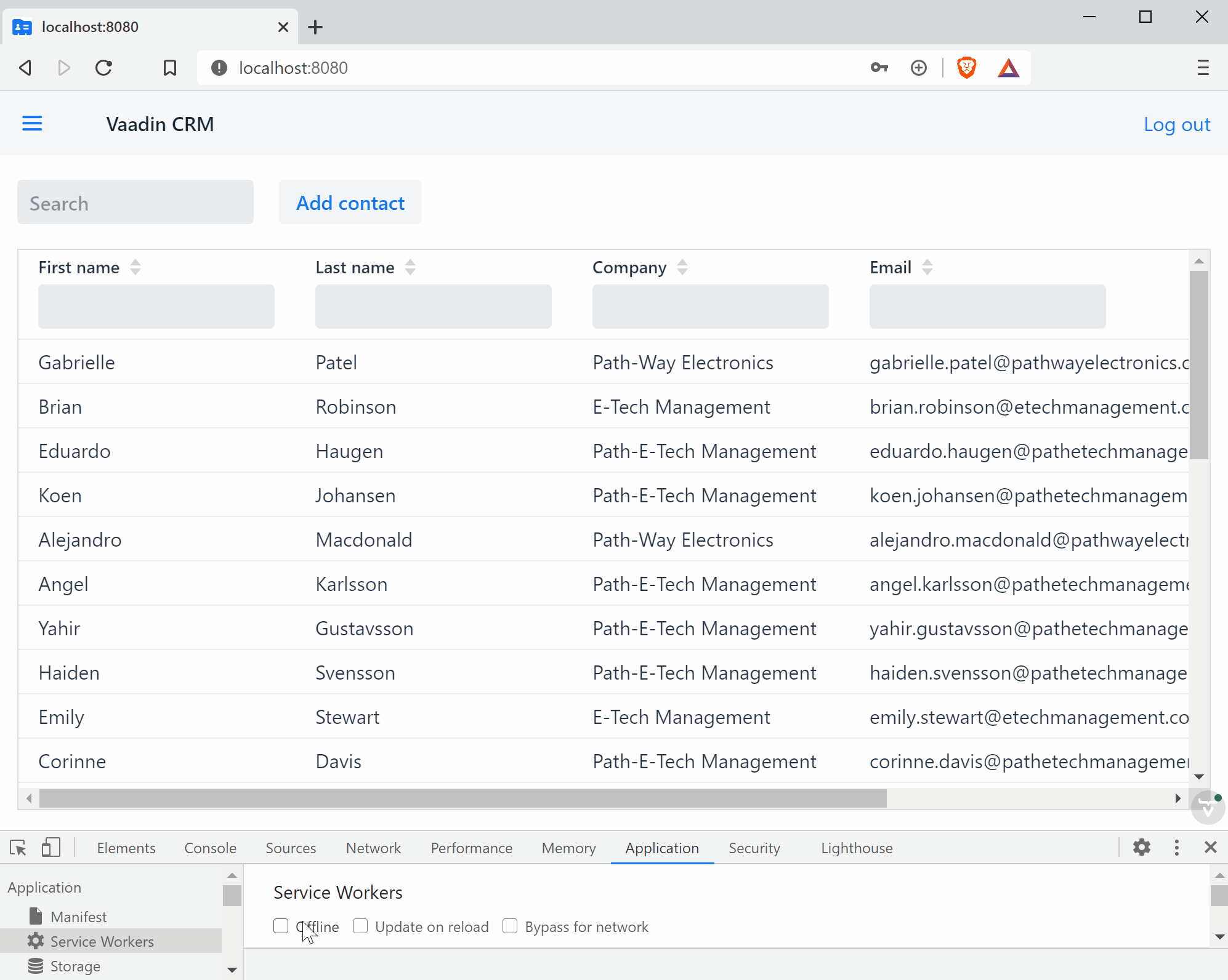Viewport: 1228px width, 980px height.
Task: Reload the page using the browser refresh icon
Action: (x=103, y=68)
